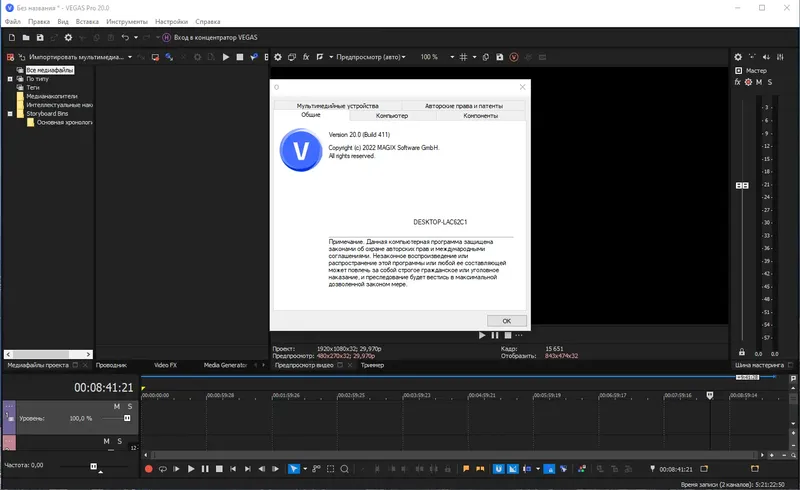This screenshot has width=800, height=490.
Task: Adjust Master bus volume fader
Action: (x=742, y=186)
